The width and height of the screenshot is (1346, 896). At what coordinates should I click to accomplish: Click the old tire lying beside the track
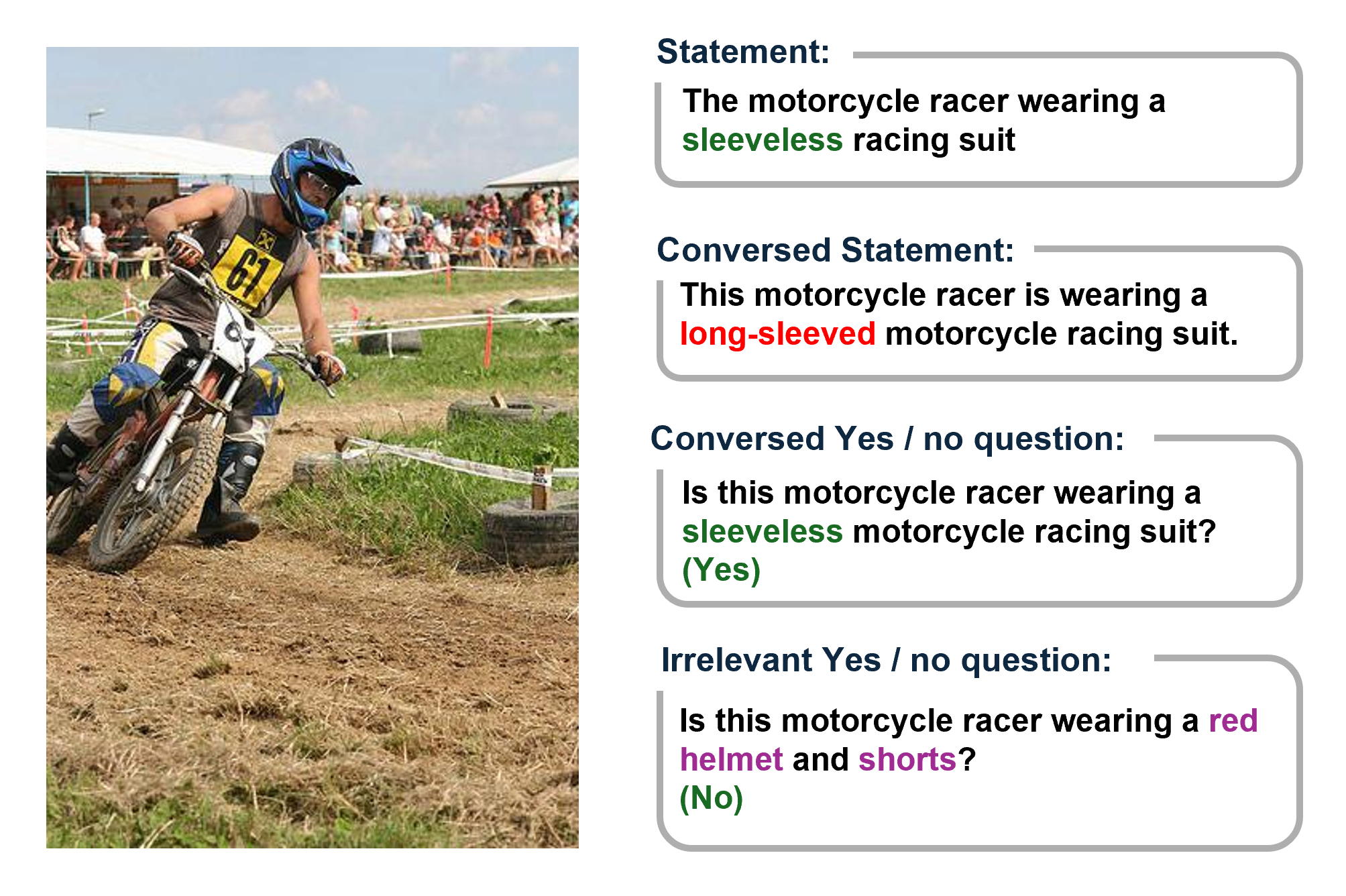[530, 530]
